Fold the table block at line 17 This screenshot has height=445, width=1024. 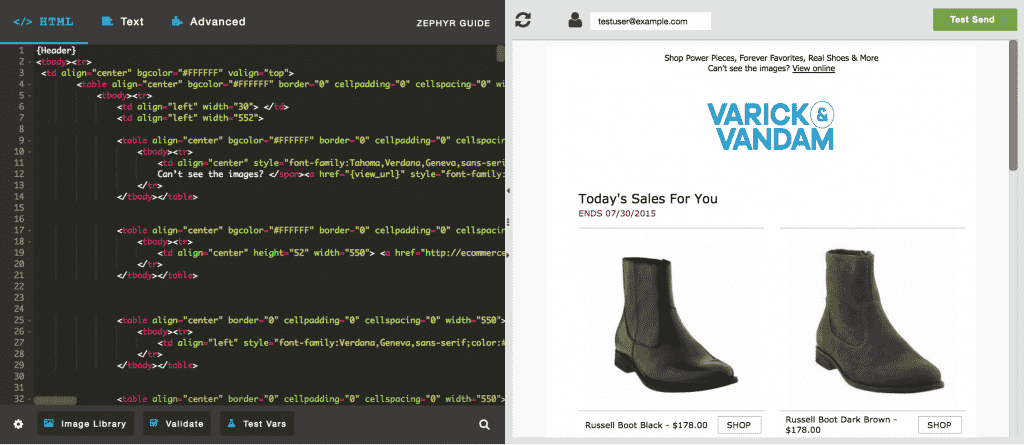[31, 230]
